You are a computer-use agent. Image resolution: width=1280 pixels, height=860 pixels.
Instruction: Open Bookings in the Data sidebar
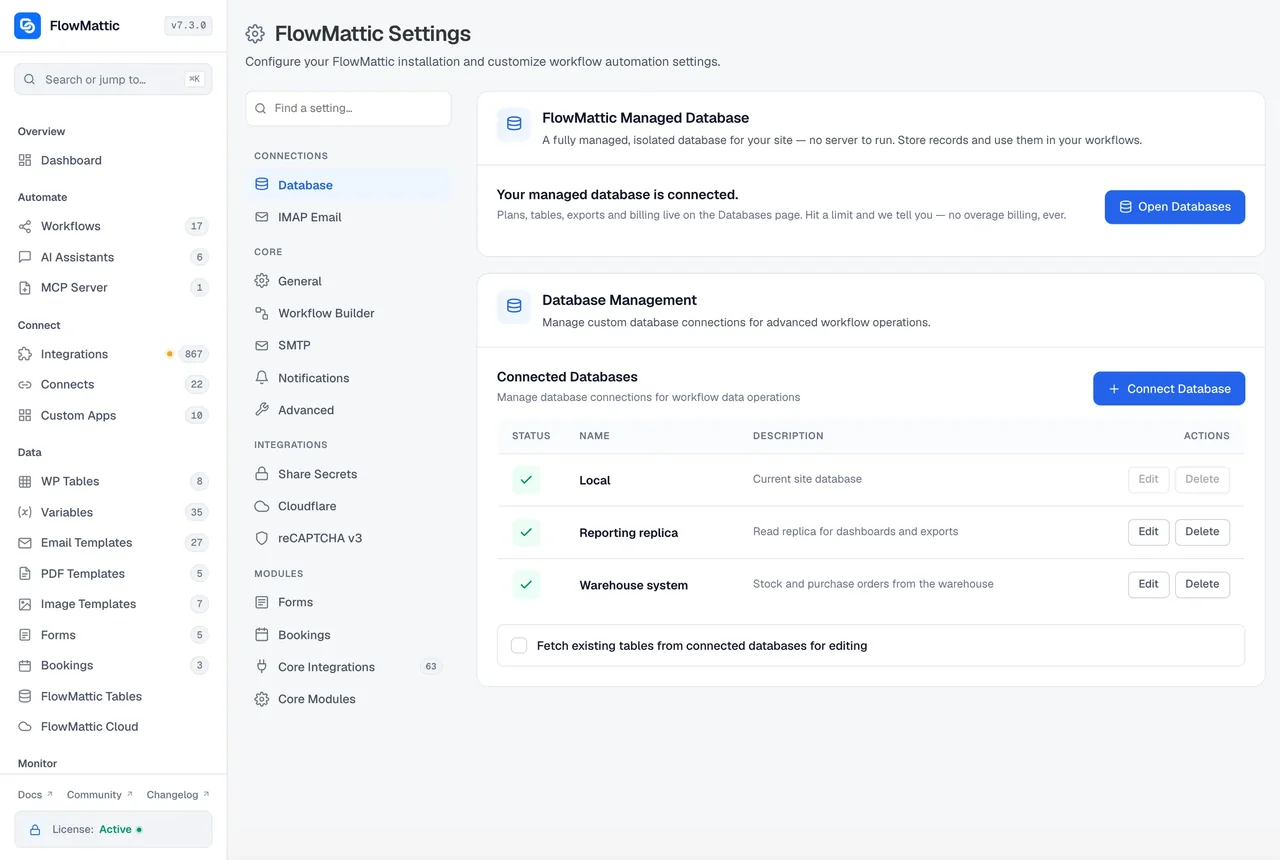113,665
